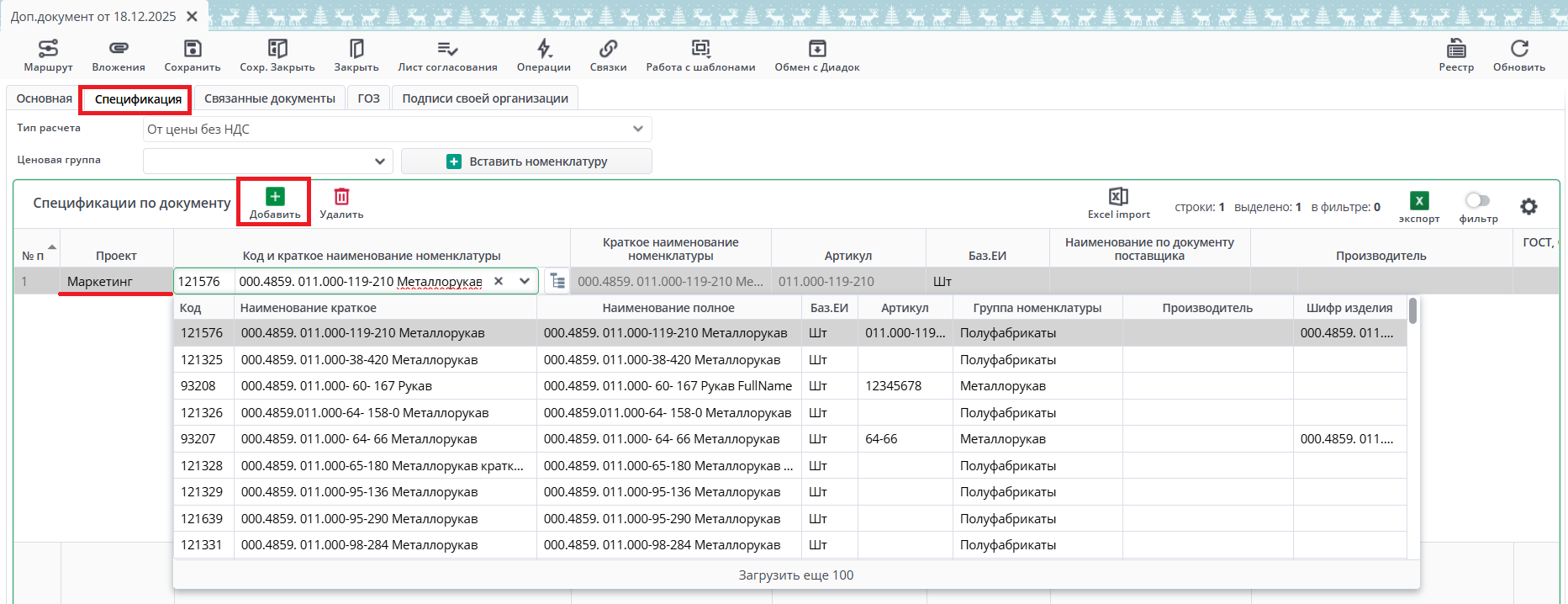Export table via green экспорт icon
The image size is (1568, 604).
coord(1419,202)
